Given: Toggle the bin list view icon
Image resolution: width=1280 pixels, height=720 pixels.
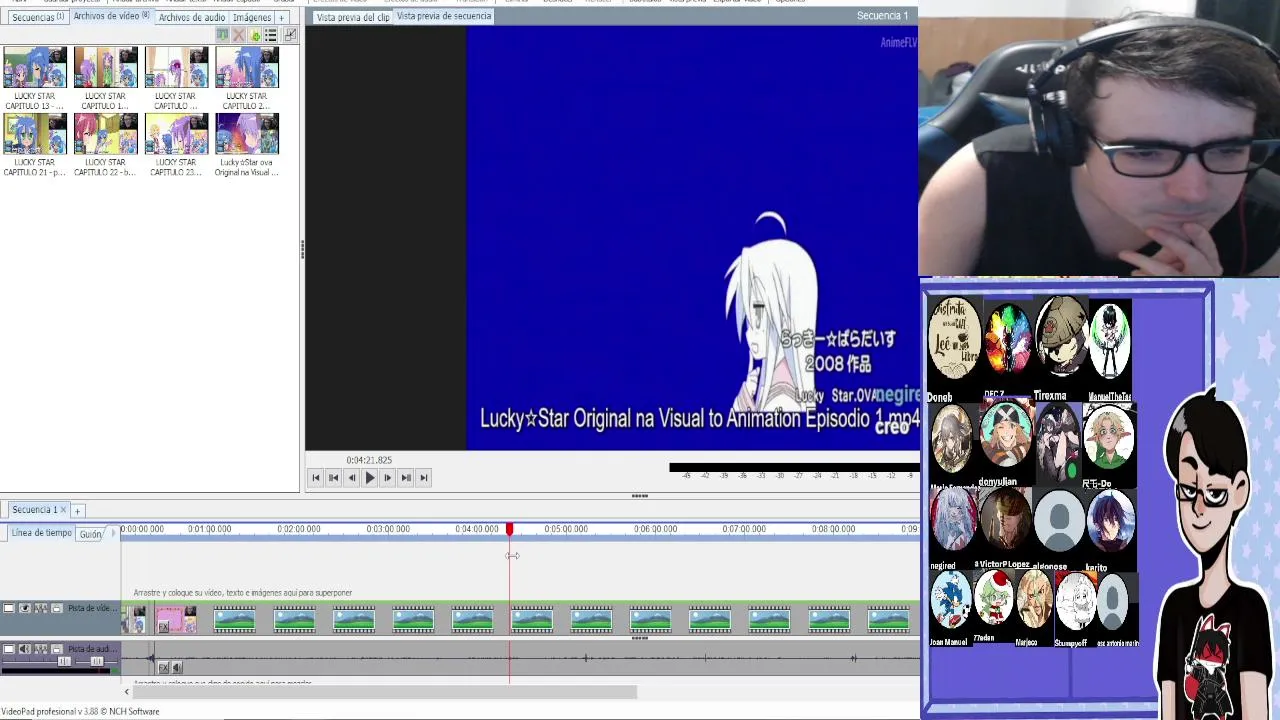Looking at the screenshot, I should [270, 35].
